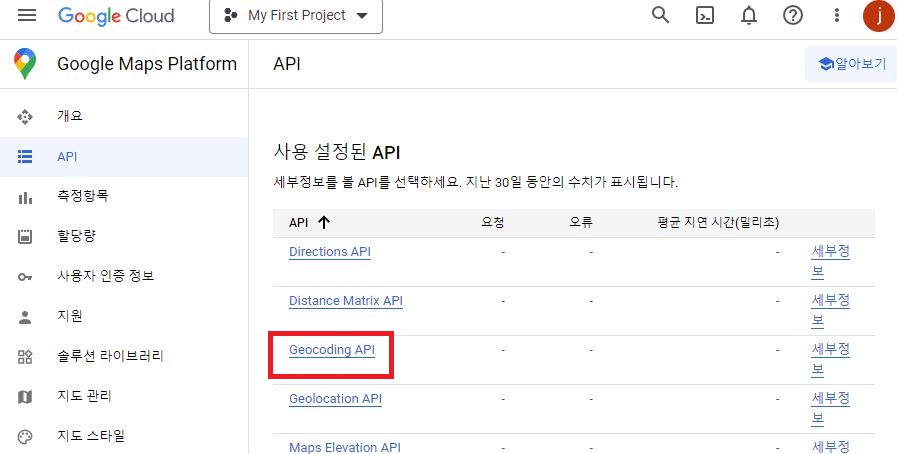
Task: Open notifications bell icon
Action: [749, 15]
